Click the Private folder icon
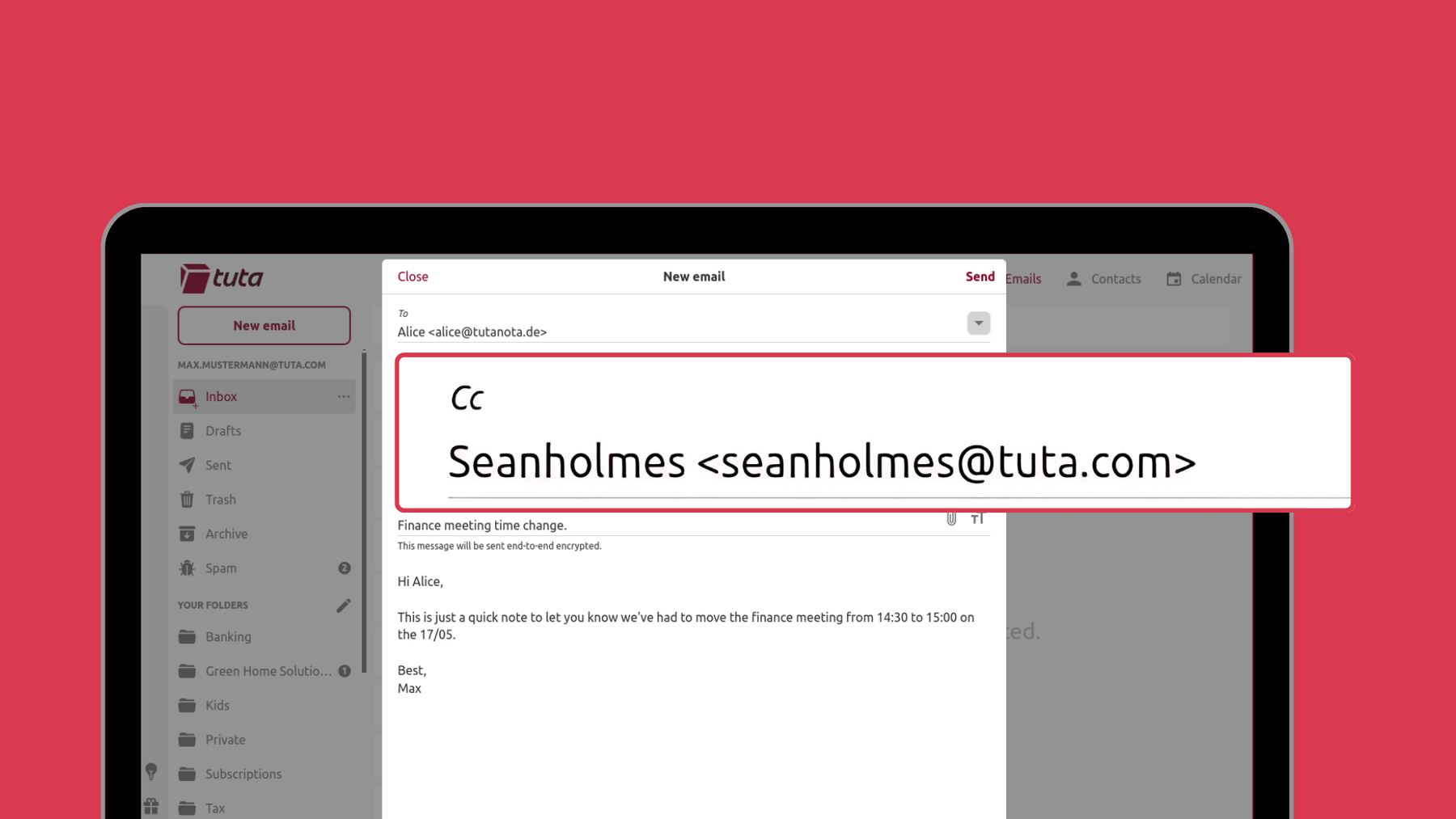 pos(187,740)
